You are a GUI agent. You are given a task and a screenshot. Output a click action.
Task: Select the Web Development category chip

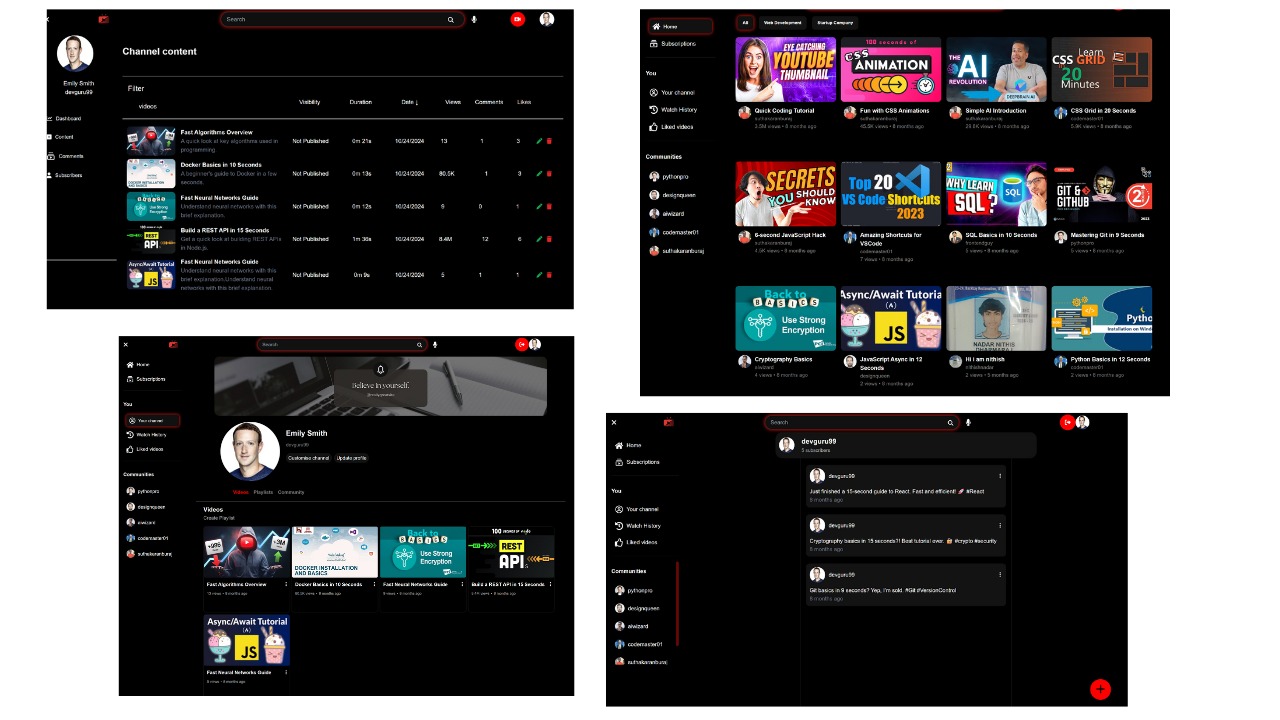tap(781, 22)
